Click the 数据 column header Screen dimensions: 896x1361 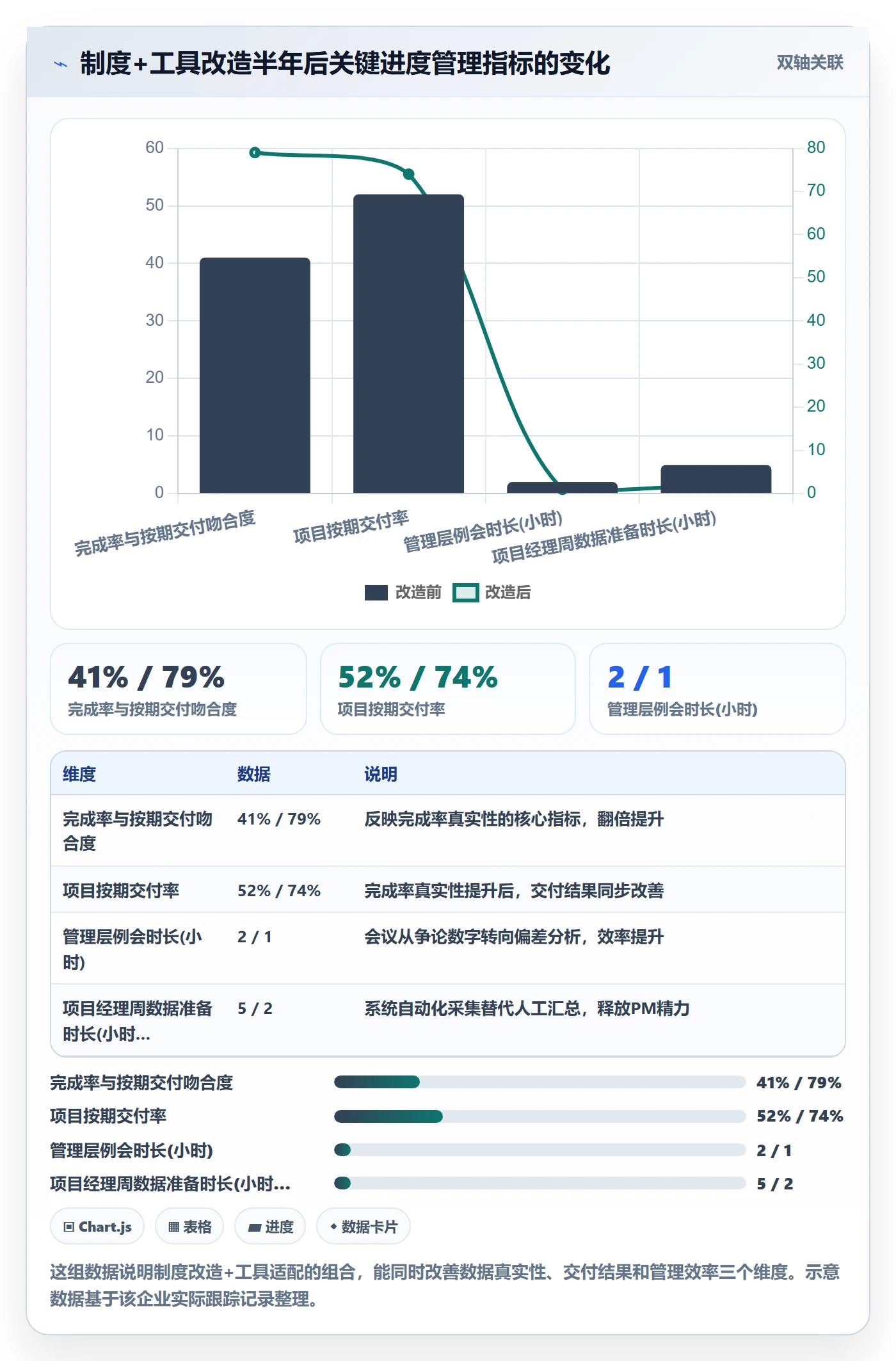tap(254, 774)
